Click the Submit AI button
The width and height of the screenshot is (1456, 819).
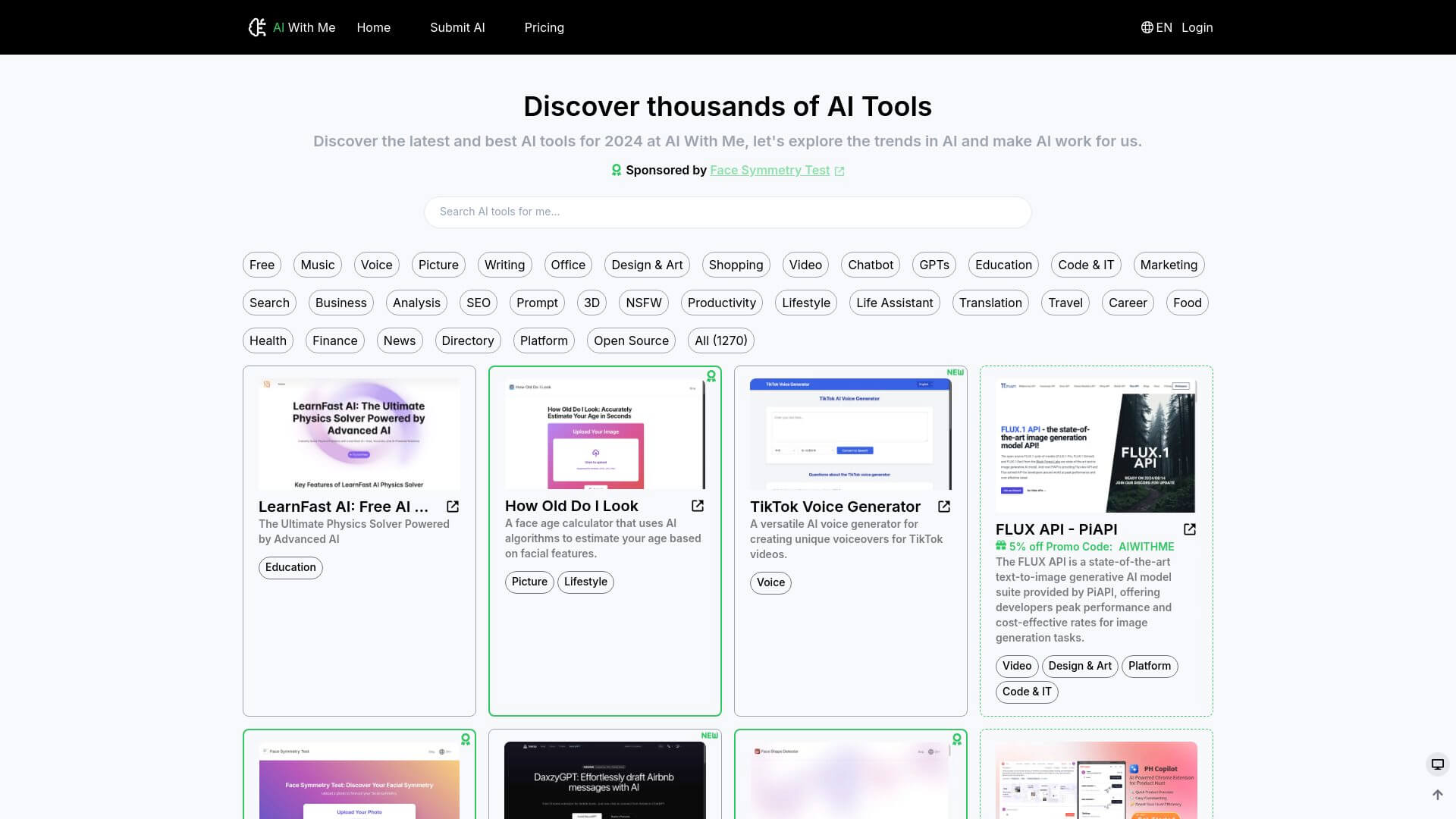pyautogui.click(x=458, y=27)
